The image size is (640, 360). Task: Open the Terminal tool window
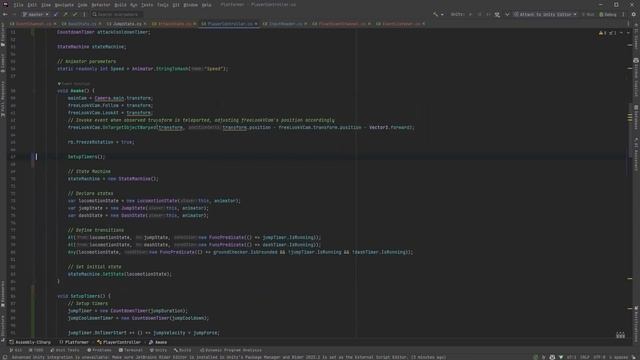click(x=131, y=350)
